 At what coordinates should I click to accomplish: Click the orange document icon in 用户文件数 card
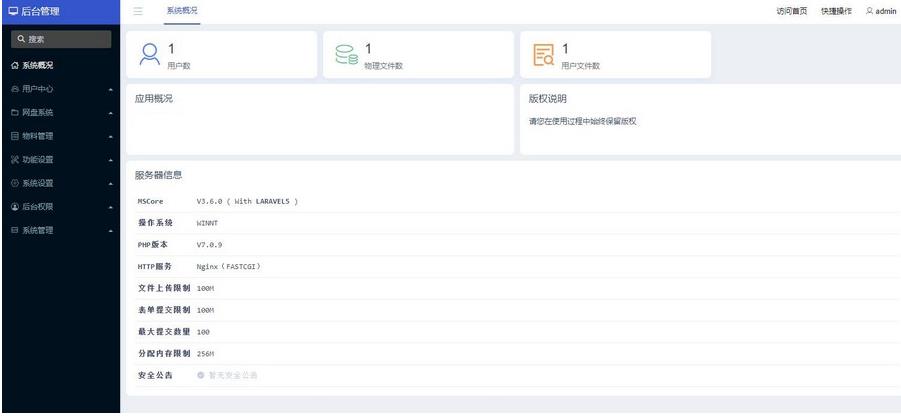(x=544, y=55)
